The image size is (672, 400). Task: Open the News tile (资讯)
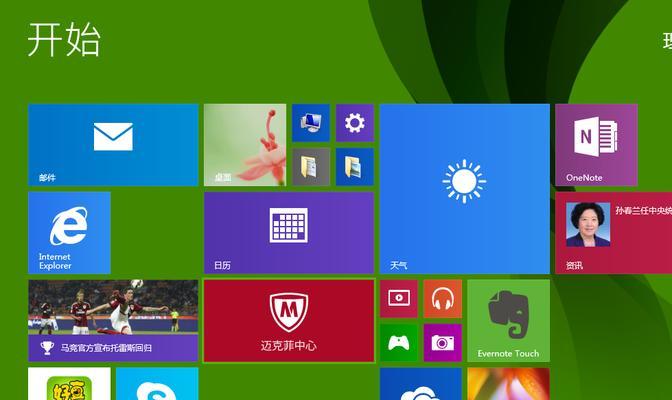614,233
